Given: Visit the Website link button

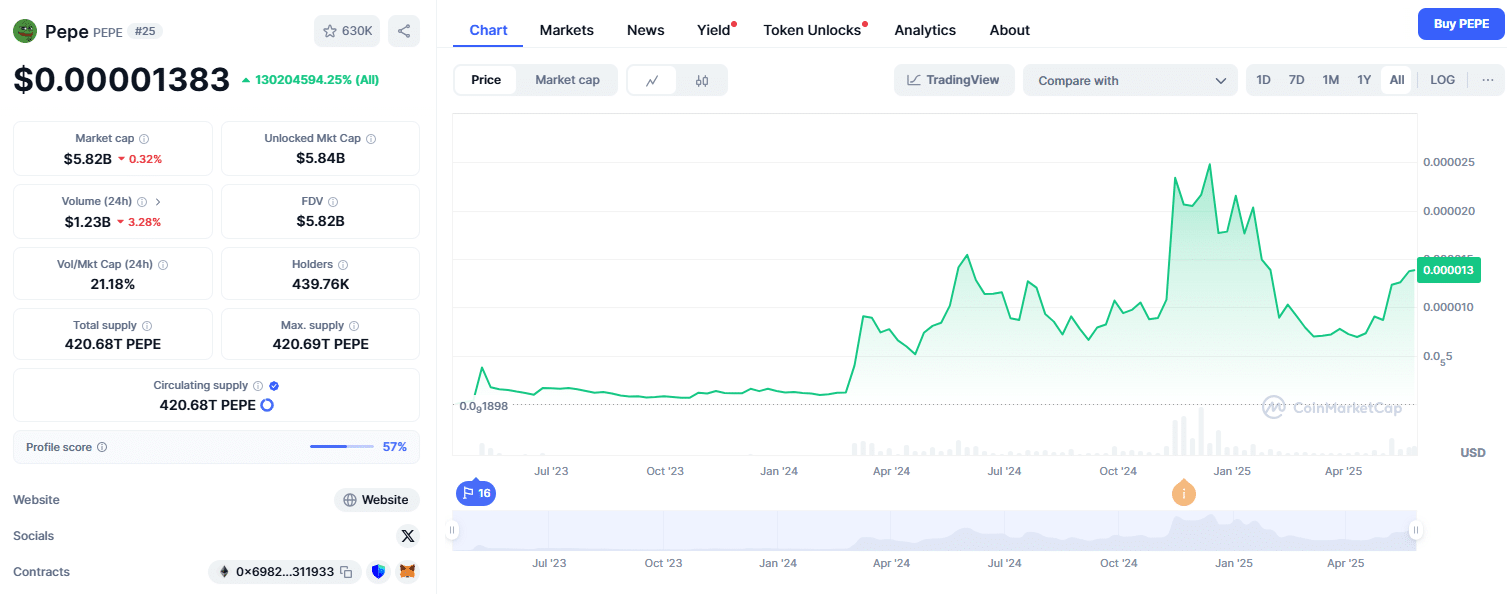Looking at the screenshot, I should coord(377,500).
